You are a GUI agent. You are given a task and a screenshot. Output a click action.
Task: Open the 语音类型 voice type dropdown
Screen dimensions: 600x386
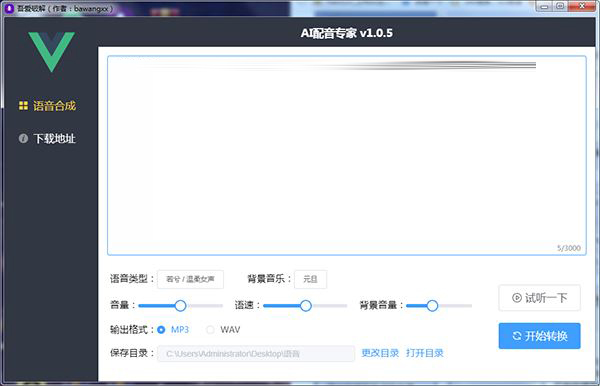tap(191, 279)
